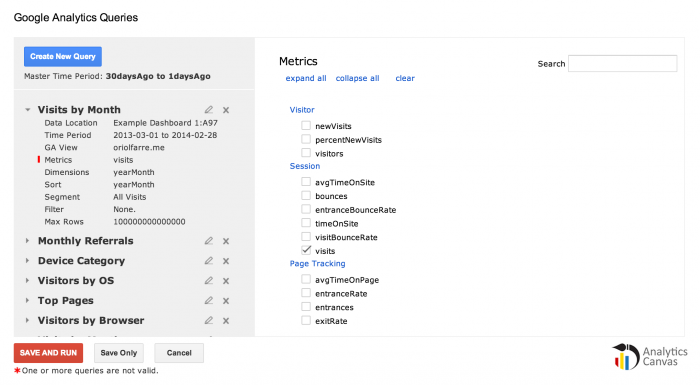Click the Example Dashboard 1:A97 value
700x385 pixels.
(x=165, y=123)
